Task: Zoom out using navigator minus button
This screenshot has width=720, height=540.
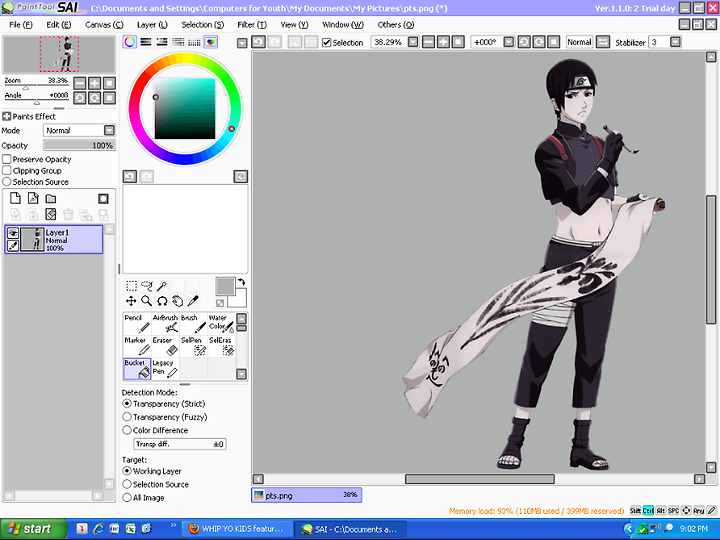Action: coord(79,83)
